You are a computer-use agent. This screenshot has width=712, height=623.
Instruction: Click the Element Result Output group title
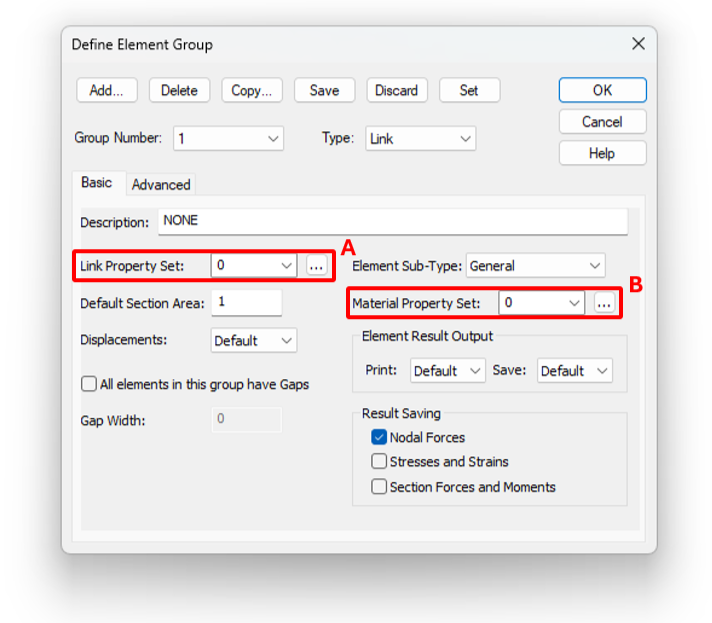pos(427,336)
